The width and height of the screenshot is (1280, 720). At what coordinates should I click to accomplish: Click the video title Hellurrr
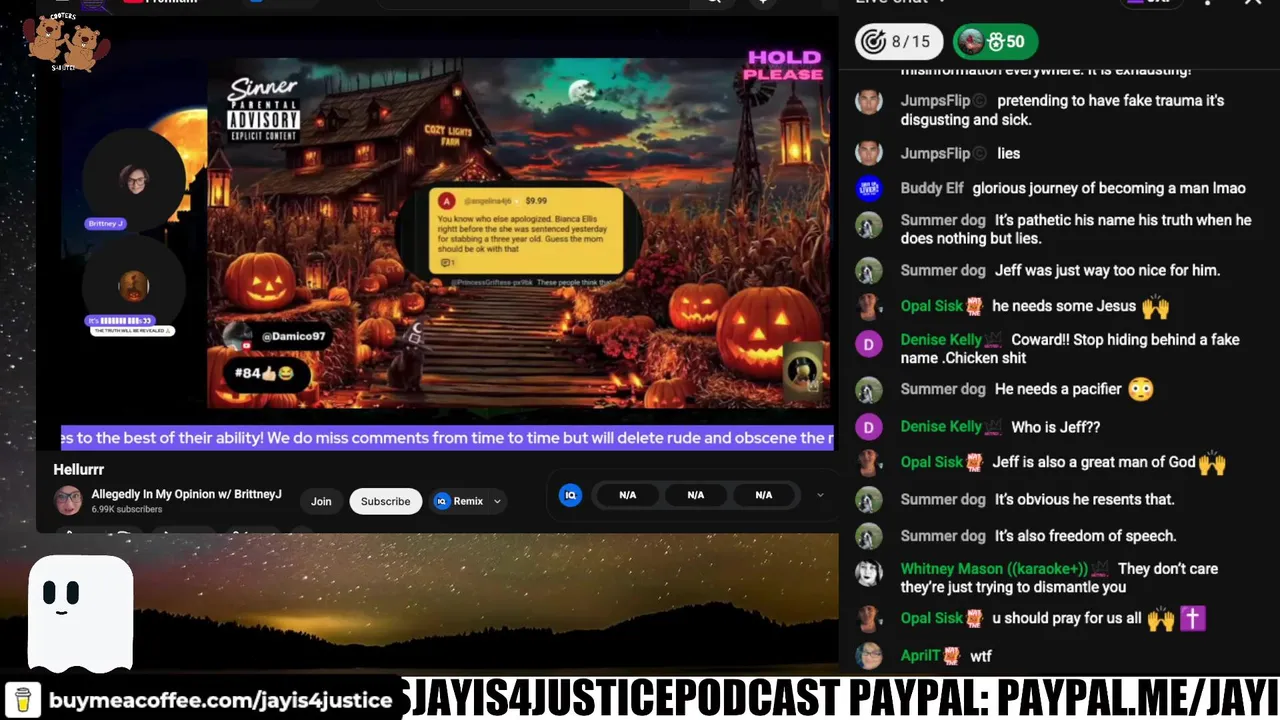click(x=79, y=469)
